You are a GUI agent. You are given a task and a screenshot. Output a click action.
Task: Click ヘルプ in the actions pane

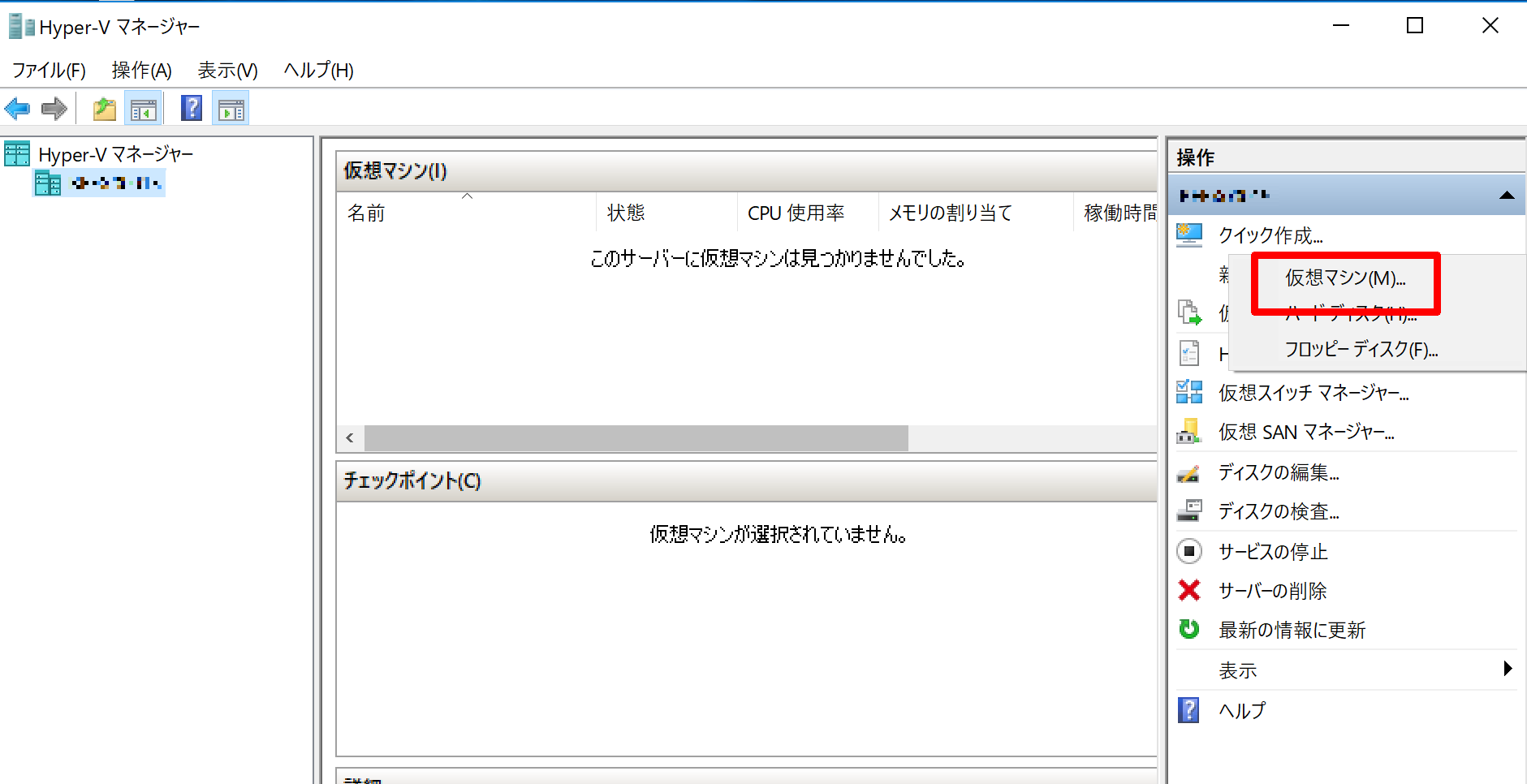(1242, 711)
